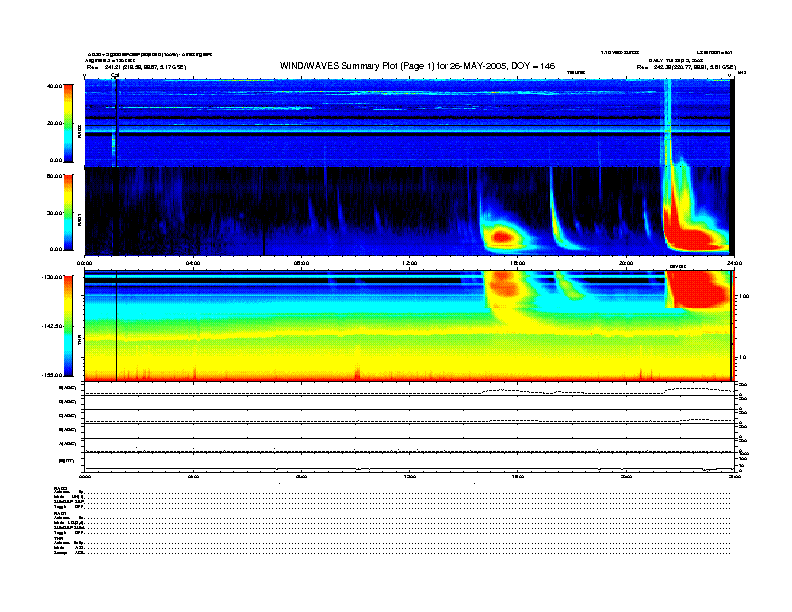Click the red burst near 15:30 in RAD1
This screenshot has width=792, height=612.
(502, 236)
